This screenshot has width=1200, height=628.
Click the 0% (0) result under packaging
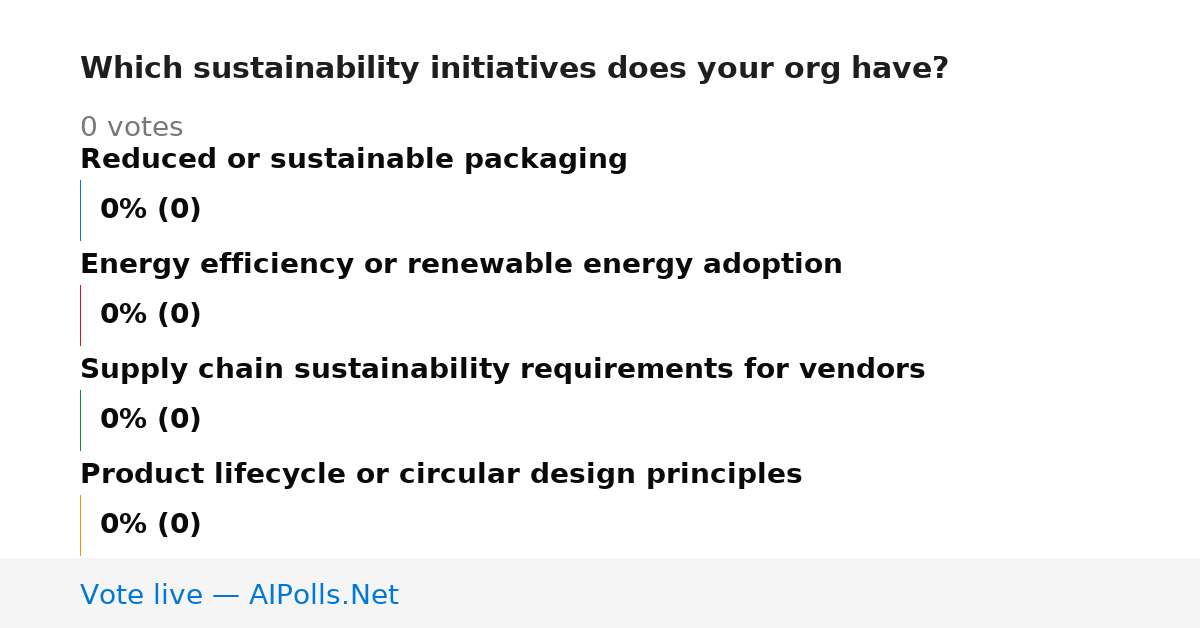click(x=150, y=210)
